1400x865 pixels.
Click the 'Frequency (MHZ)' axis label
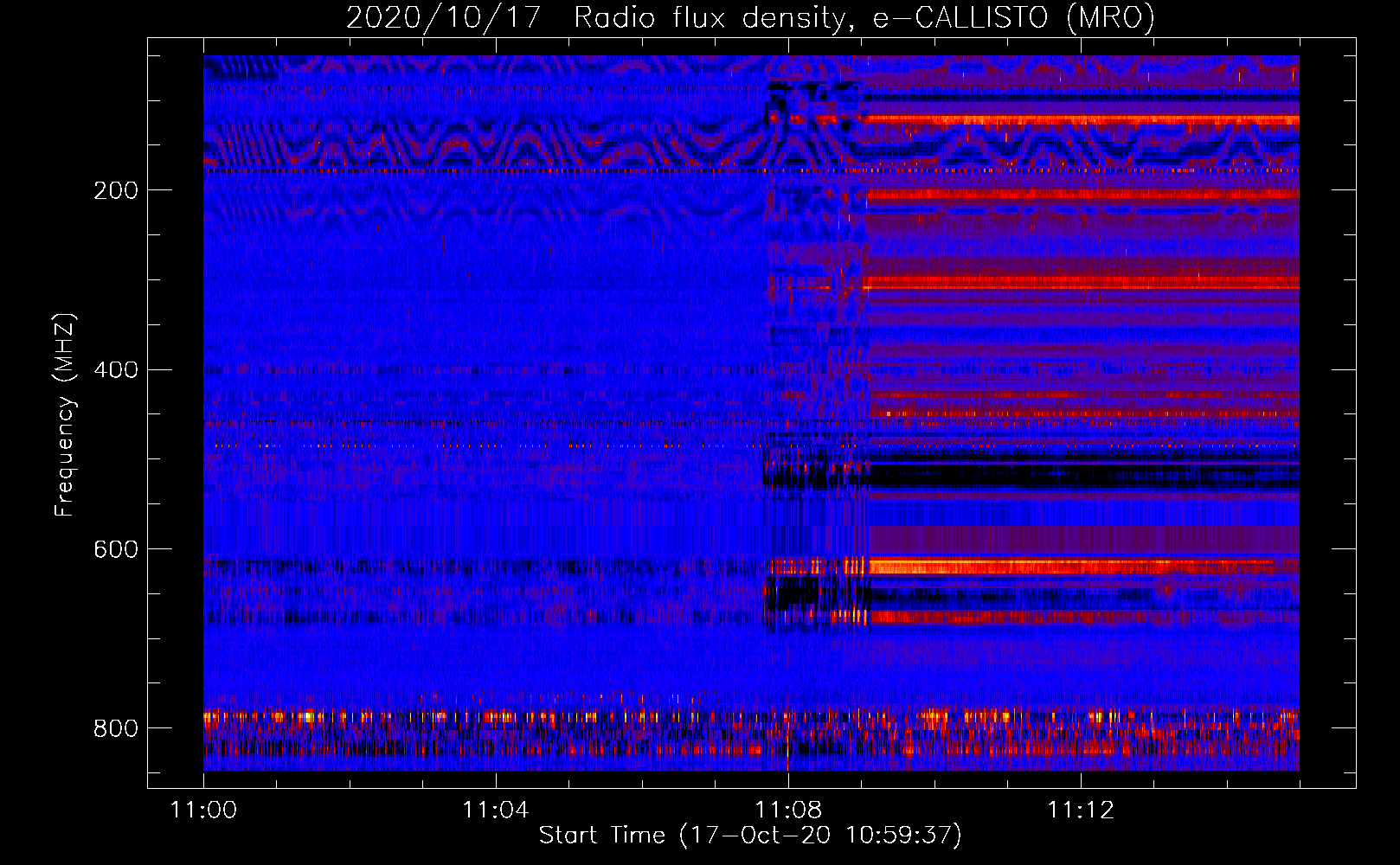(65, 415)
